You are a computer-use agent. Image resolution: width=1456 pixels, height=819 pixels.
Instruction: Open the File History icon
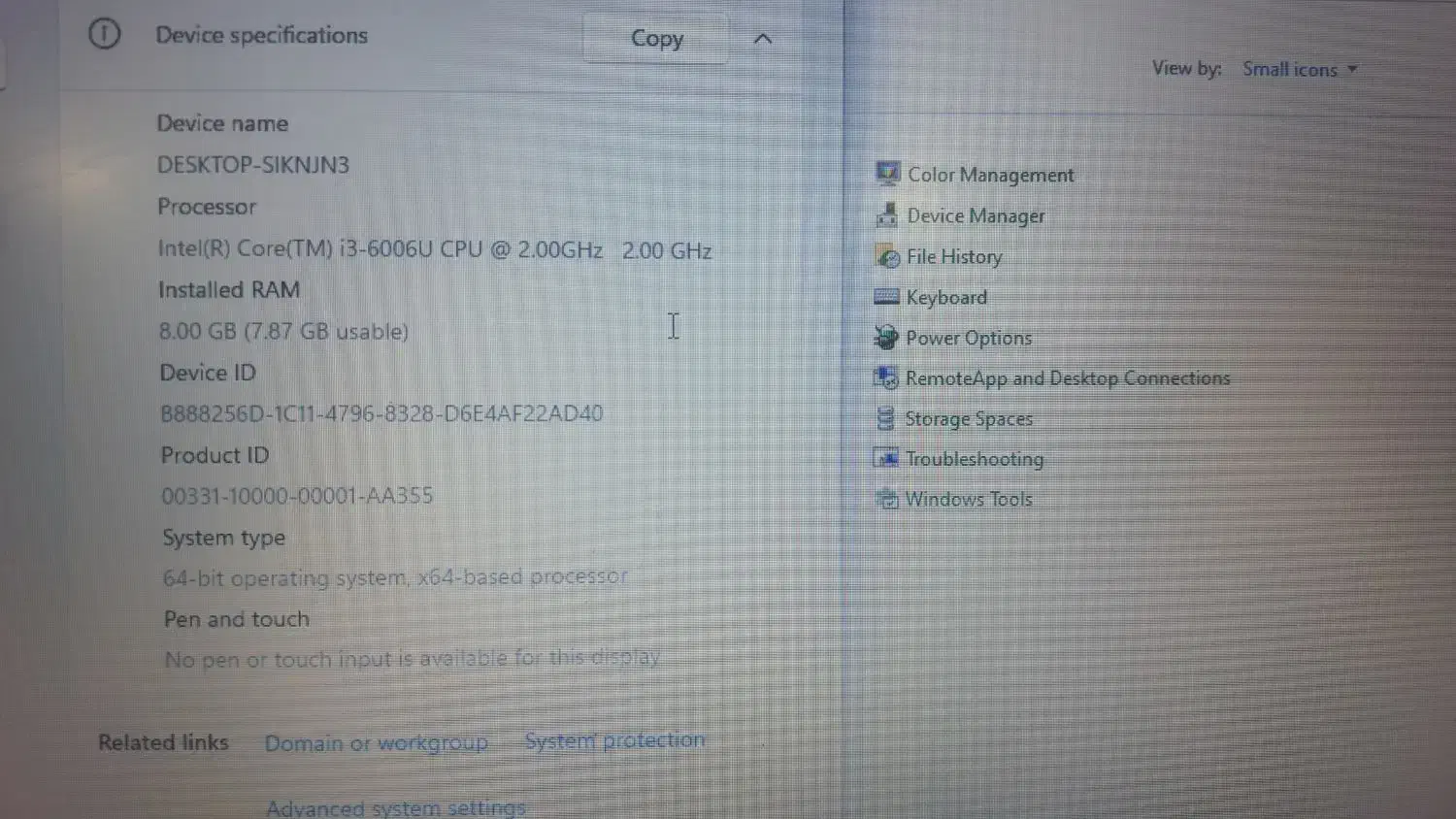[x=887, y=256]
